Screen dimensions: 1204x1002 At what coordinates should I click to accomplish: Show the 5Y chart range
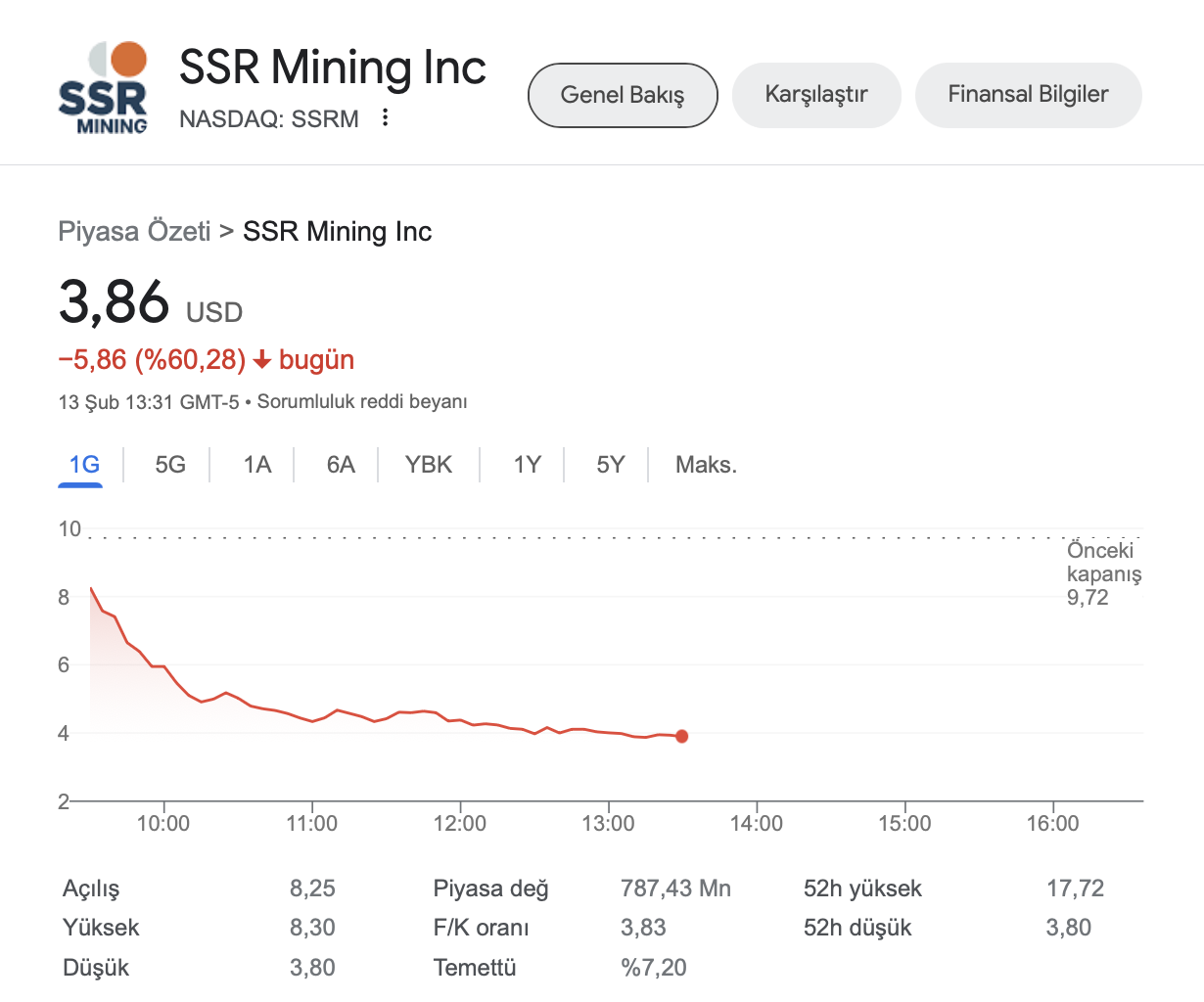click(610, 465)
